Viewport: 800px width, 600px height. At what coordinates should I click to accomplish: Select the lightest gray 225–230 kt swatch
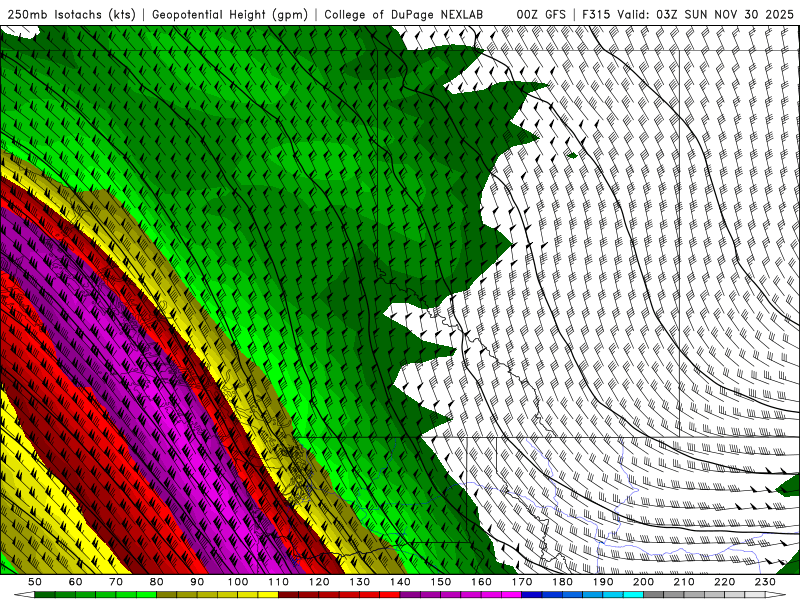click(x=755, y=594)
